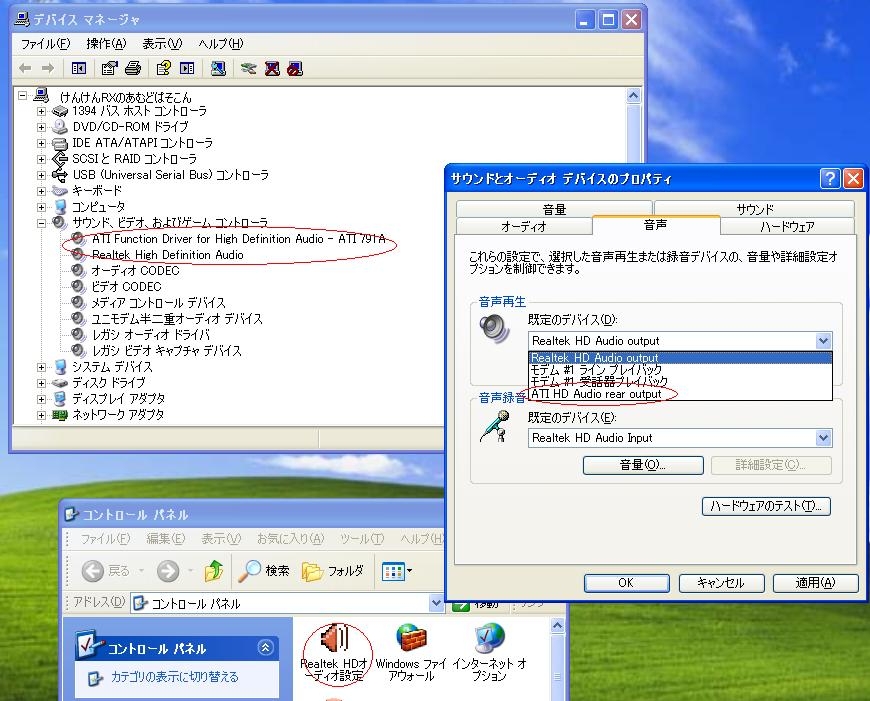This screenshot has width=870, height=701.
Task: Expand the キーボード node
Action: coord(42,191)
